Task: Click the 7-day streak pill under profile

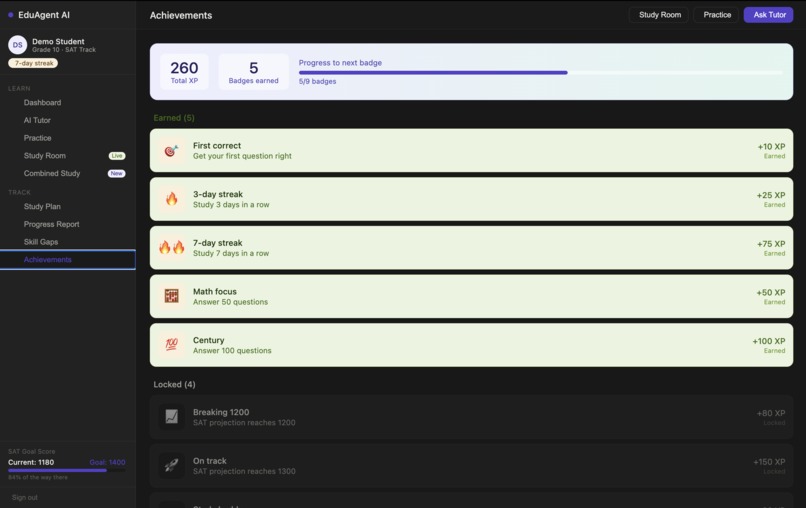Action: click(x=33, y=63)
